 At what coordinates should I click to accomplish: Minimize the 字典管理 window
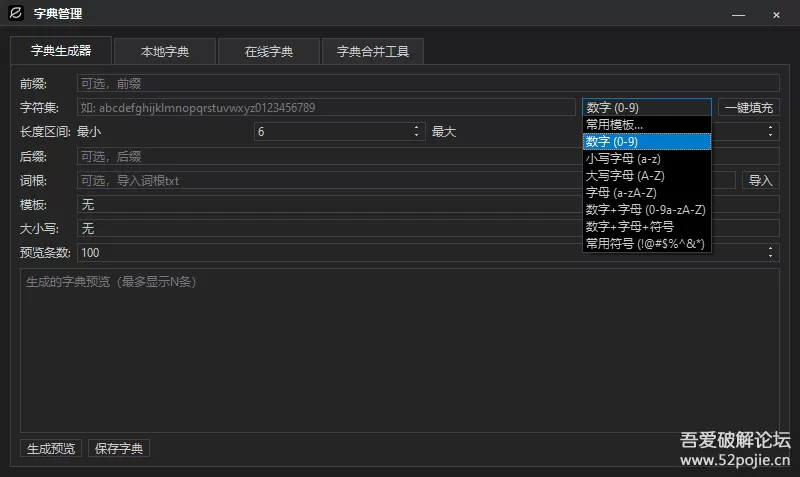click(738, 15)
